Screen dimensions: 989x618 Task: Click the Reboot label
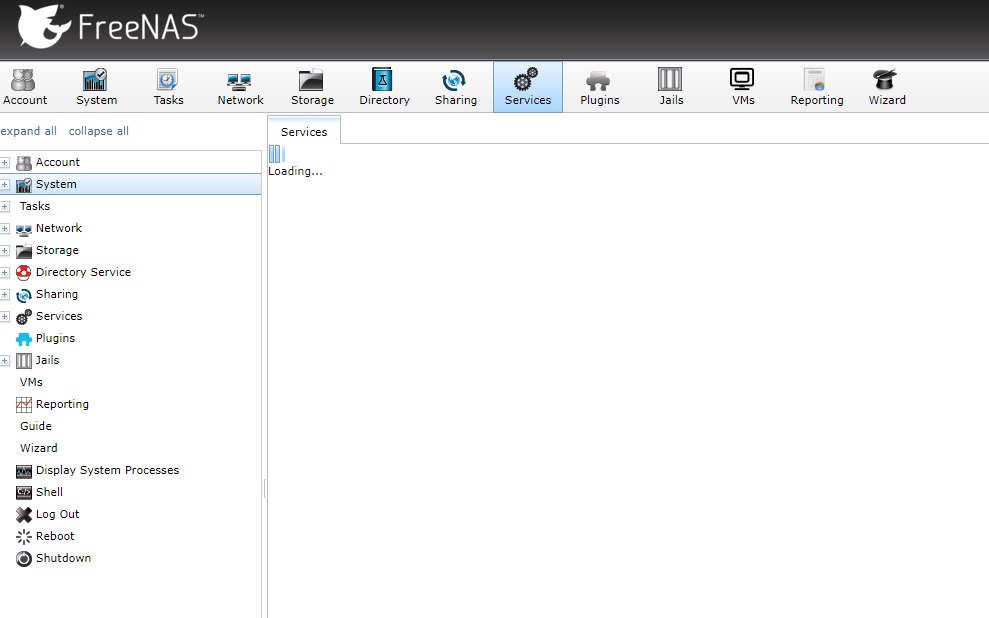pos(55,537)
